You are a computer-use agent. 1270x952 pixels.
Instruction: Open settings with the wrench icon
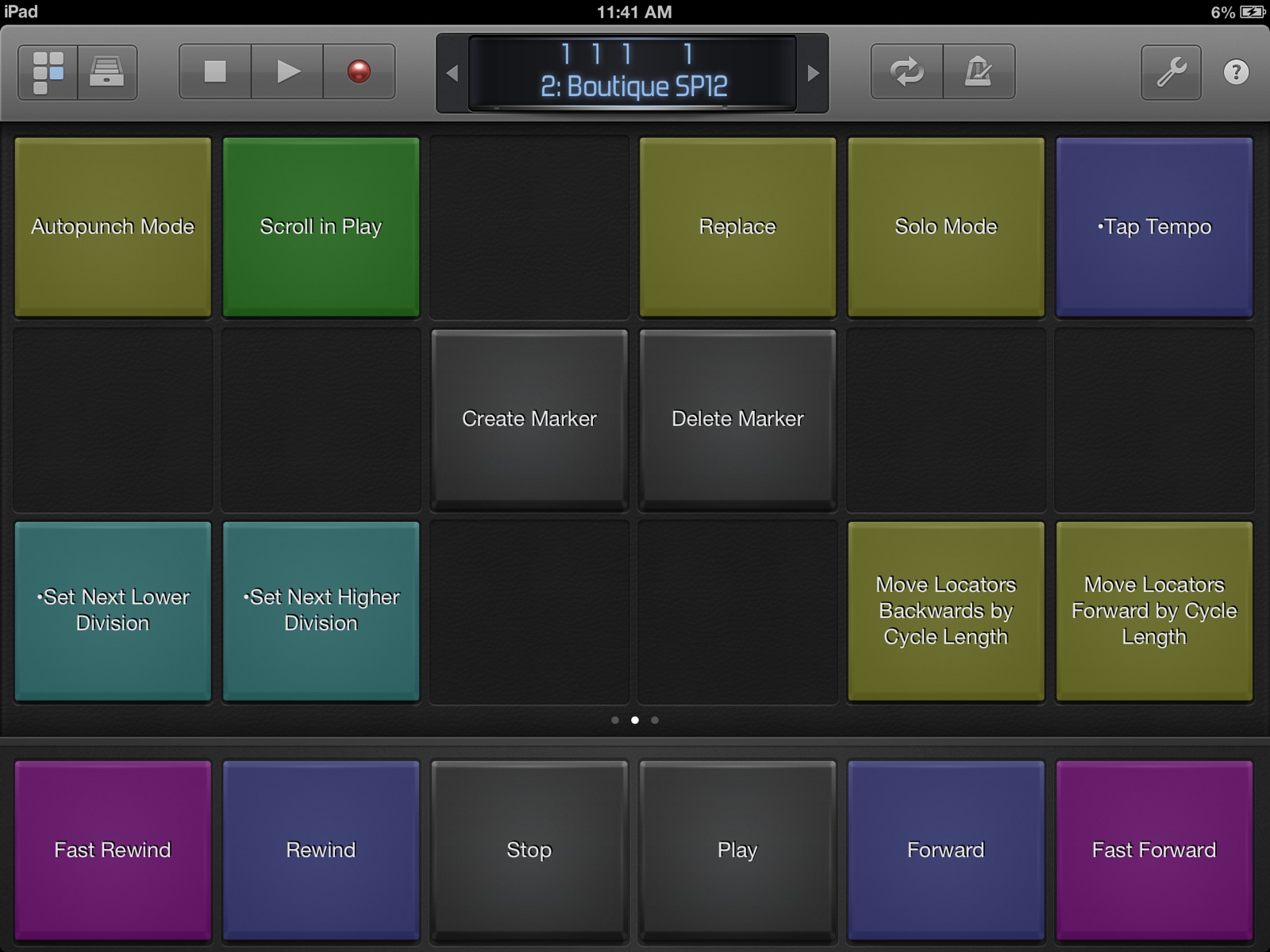pyautogui.click(x=1171, y=72)
